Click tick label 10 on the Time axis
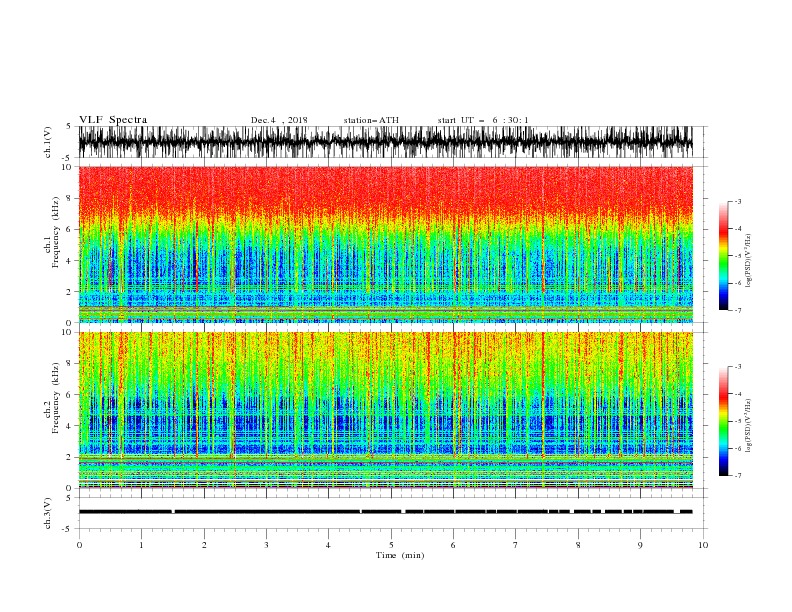The image size is (792, 612). (703, 545)
